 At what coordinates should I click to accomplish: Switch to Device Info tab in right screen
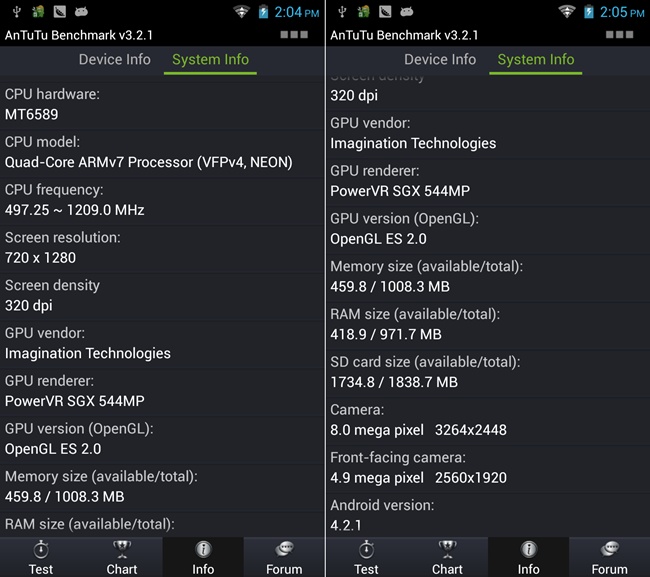[x=440, y=60]
